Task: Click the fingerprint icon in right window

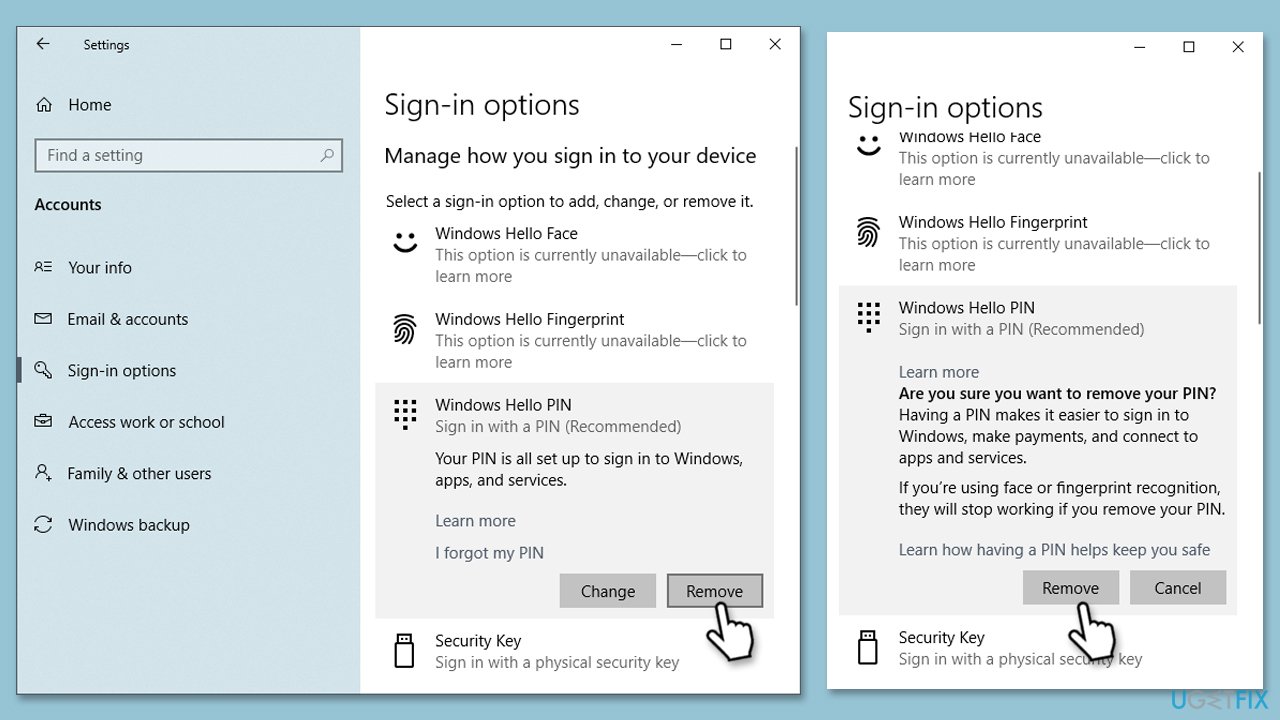Action: click(868, 232)
